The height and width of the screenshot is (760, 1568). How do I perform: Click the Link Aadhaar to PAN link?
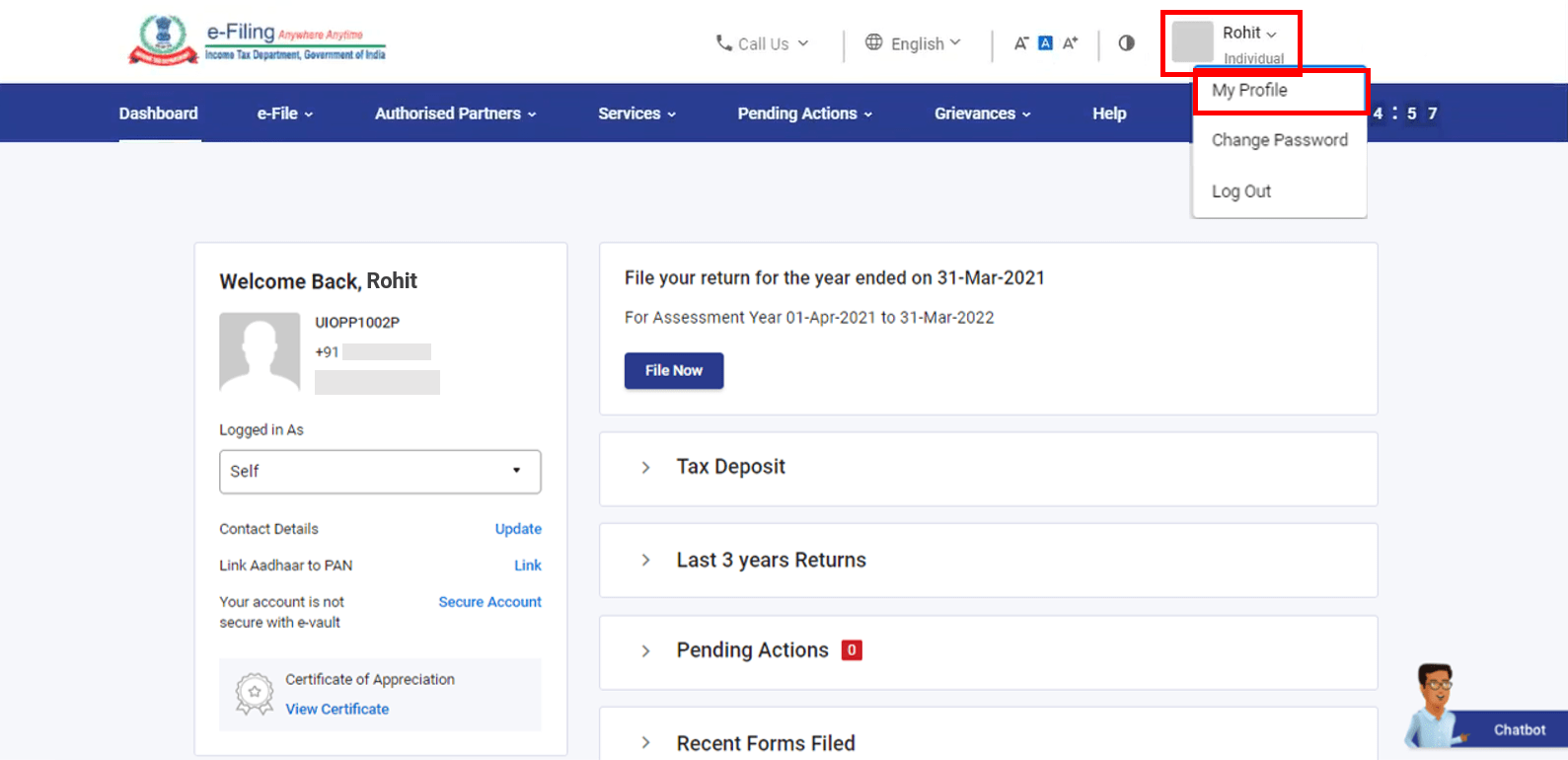point(527,566)
